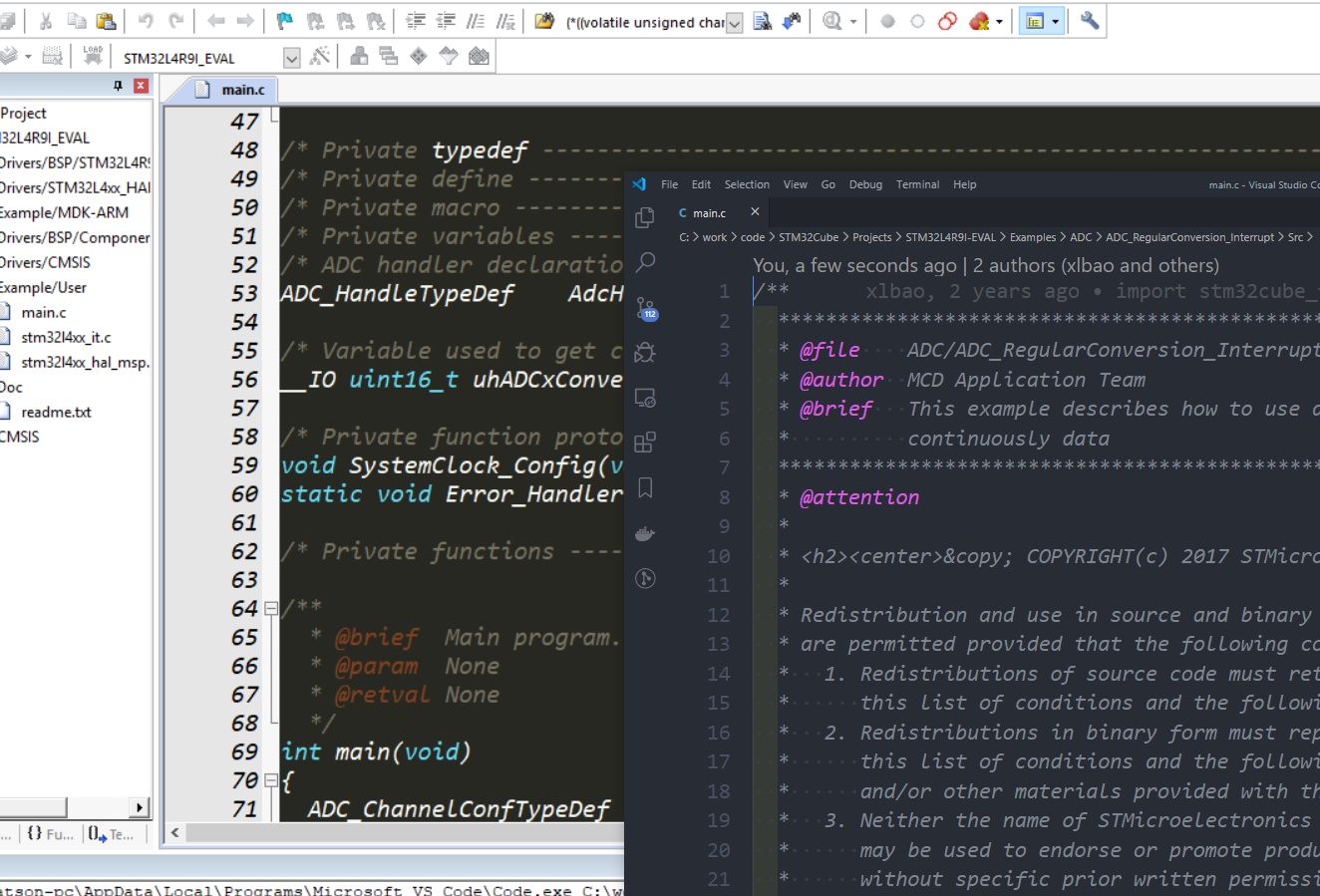Click the Kill All Breakpoints icon

tap(979, 21)
